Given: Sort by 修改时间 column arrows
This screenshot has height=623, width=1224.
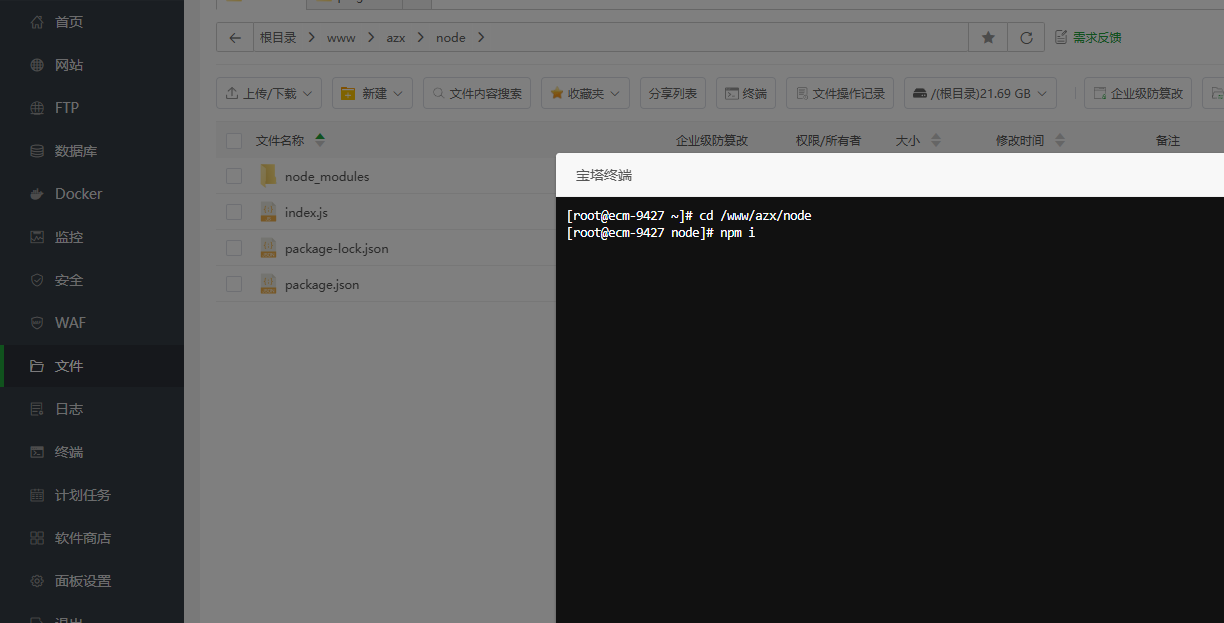Looking at the screenshot, I should pyautogui.click(x=1060, y=141).
